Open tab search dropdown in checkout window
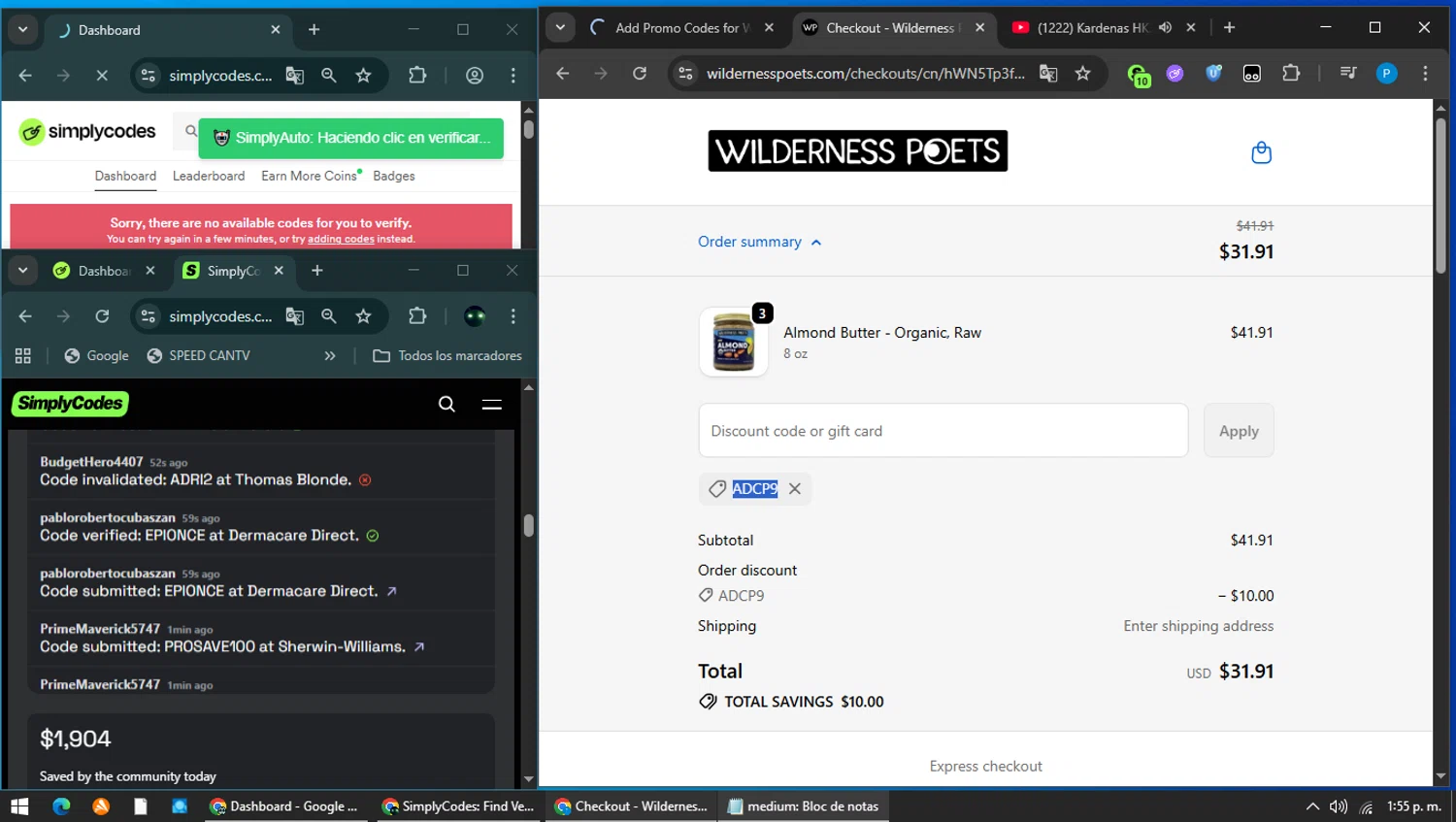The image size is (1456, 822). (x=560, y=28)
